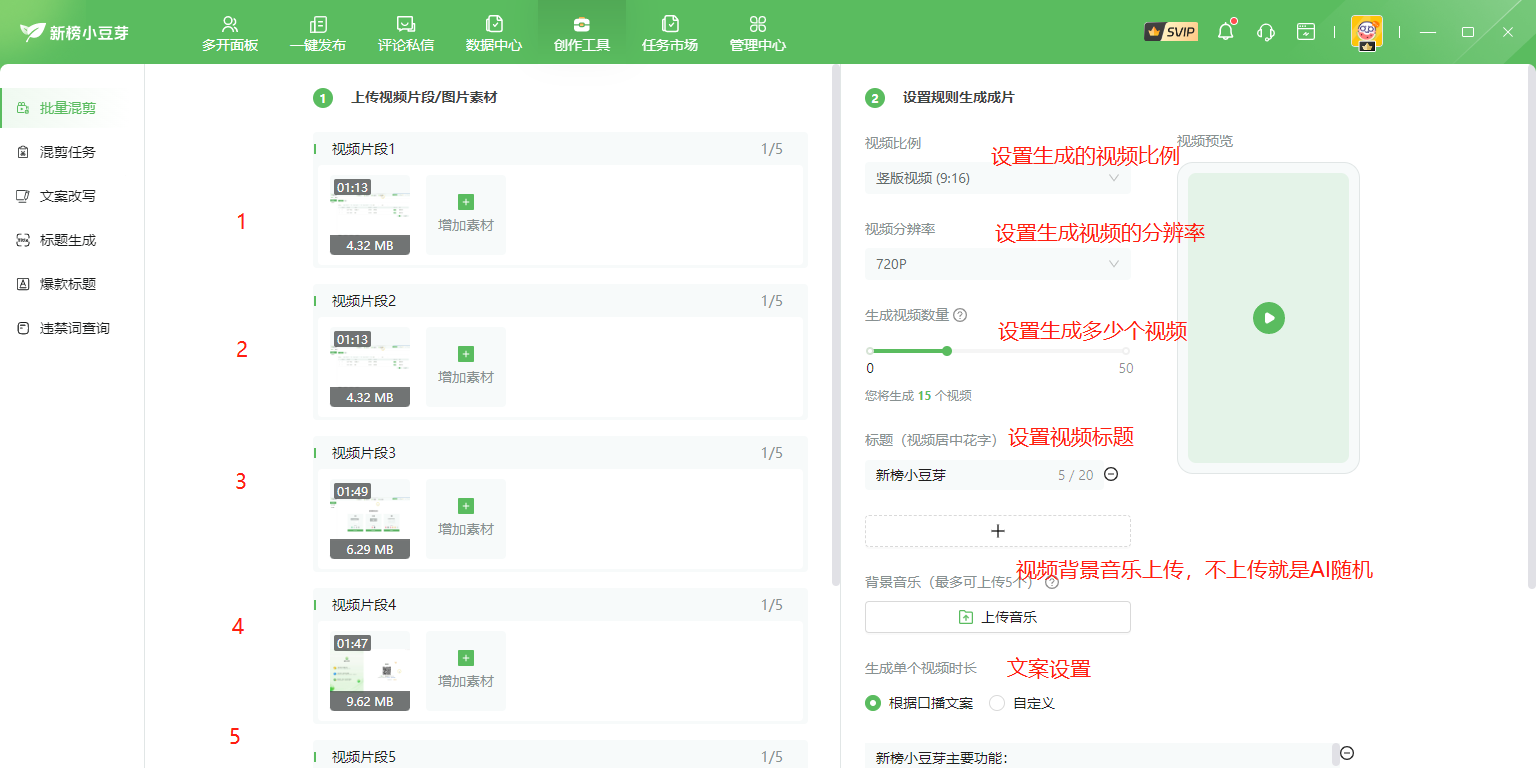Open 文案改写 in the left sidebar
The width and height of the screenshot is (1536, 768).
click(x=67, y=196)
